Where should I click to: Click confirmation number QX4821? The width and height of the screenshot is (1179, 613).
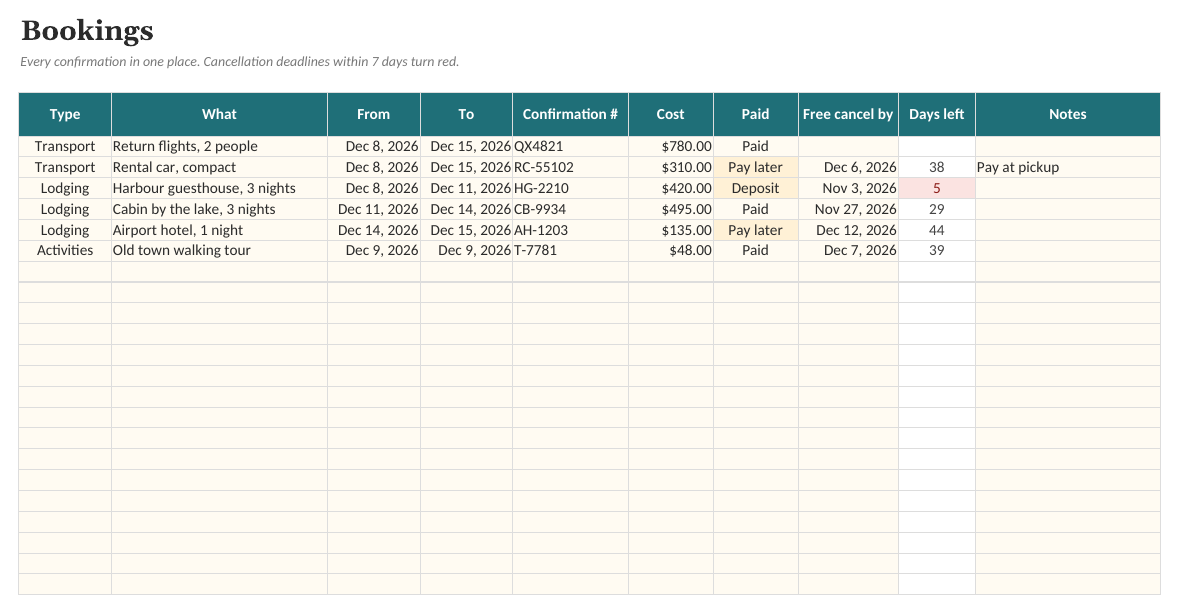(x=570, y=147)
